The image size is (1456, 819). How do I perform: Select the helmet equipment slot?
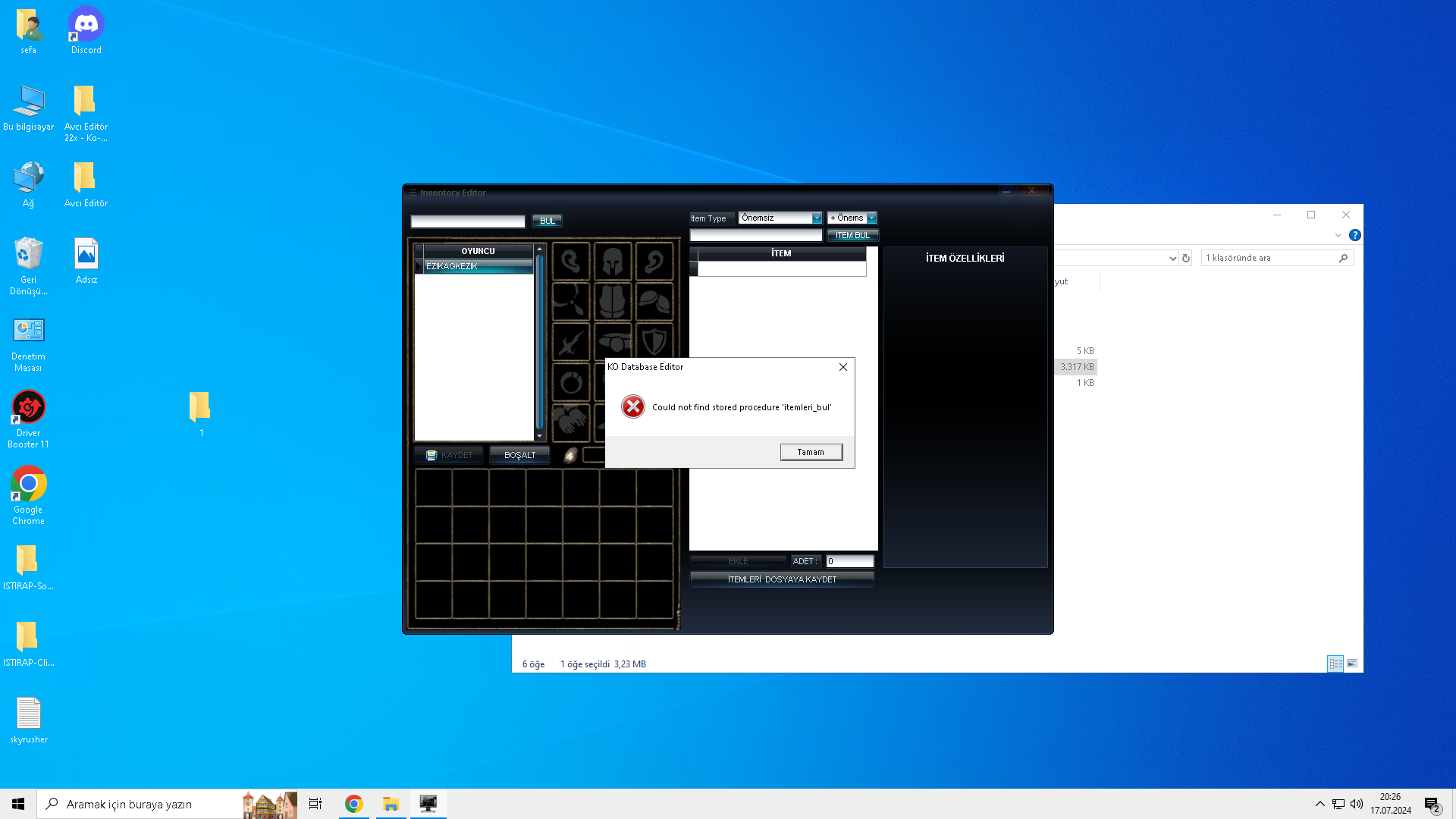pos(613,262)
